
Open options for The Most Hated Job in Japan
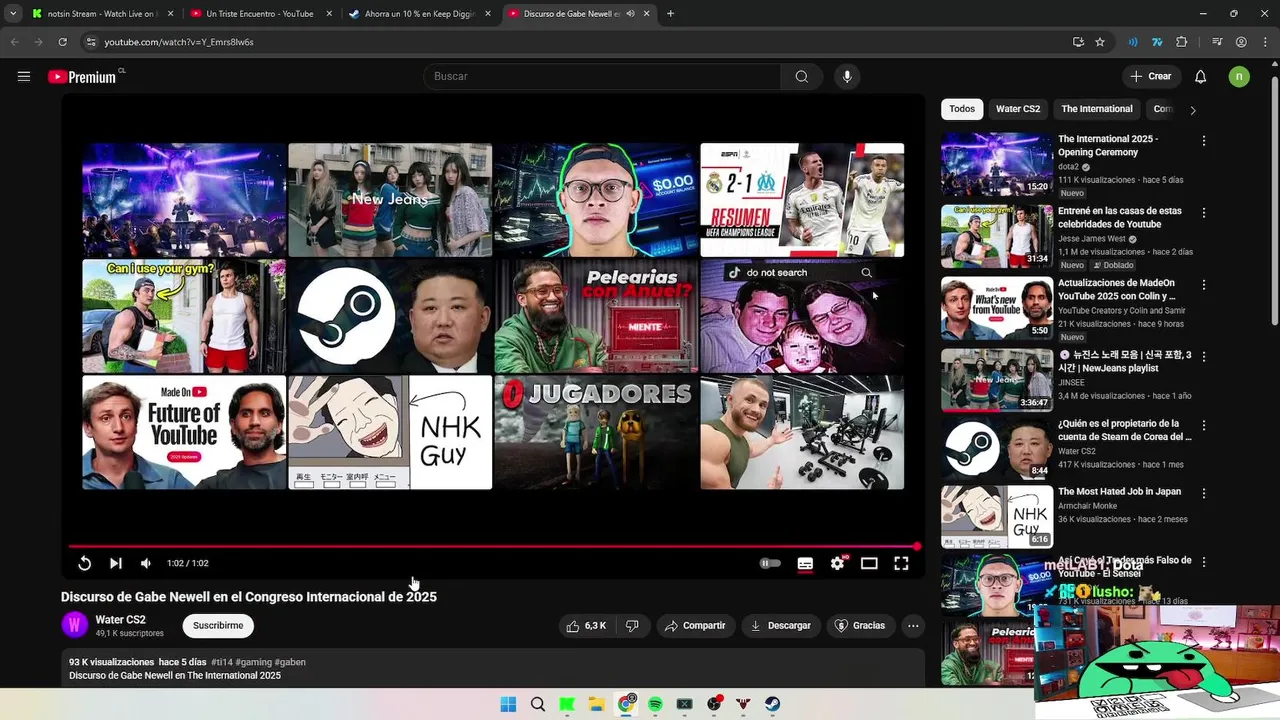pos(1204,493)
